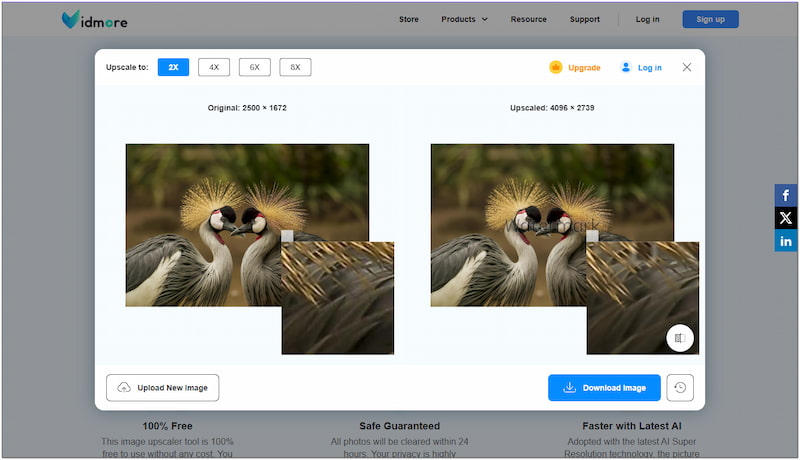800x460 pixels.
Task: Go to the Support page
Action: [x=585, y=19]
